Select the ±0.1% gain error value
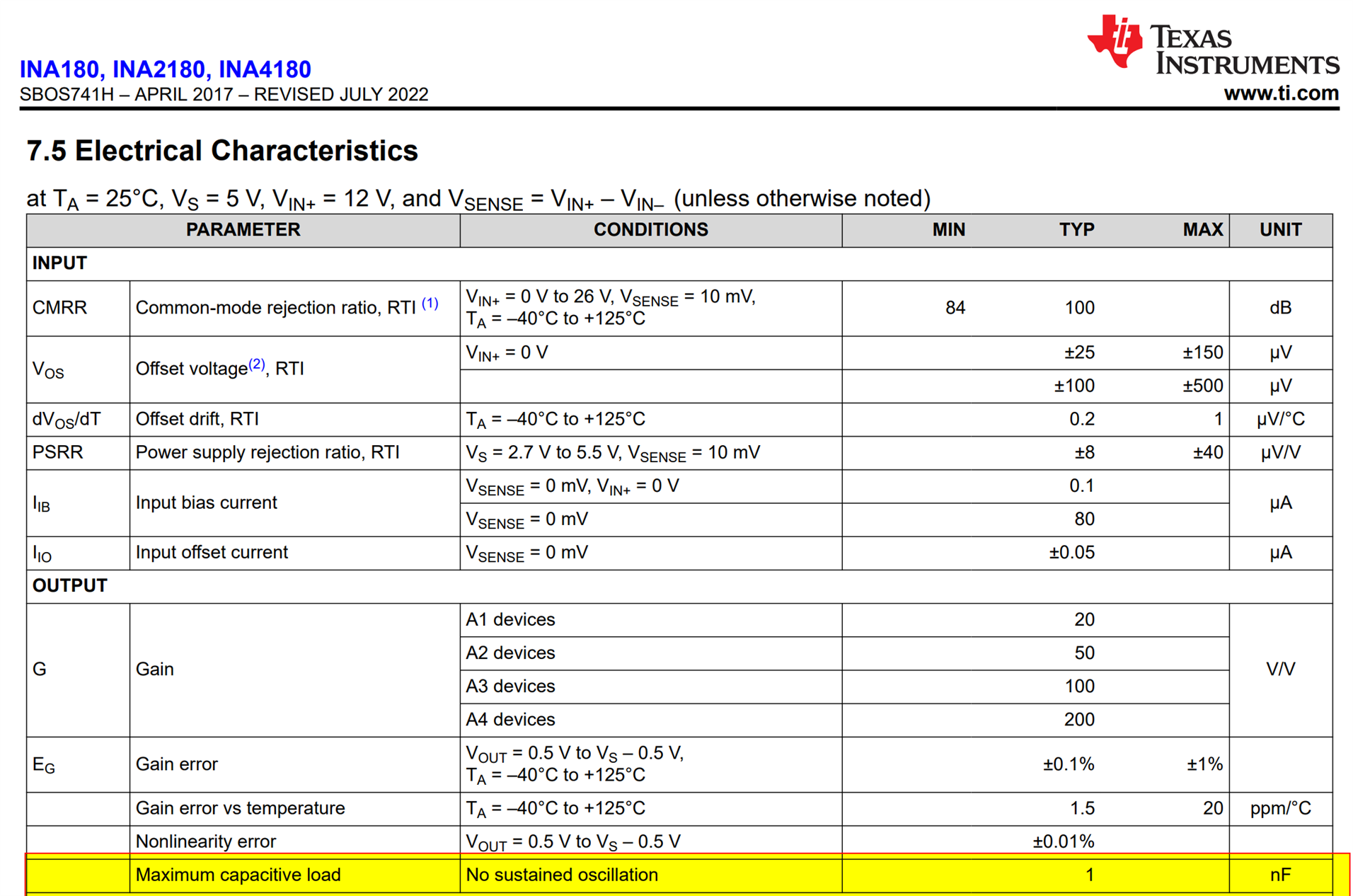The height and width of the screenshot is (896, 1353). (1069, 764)
